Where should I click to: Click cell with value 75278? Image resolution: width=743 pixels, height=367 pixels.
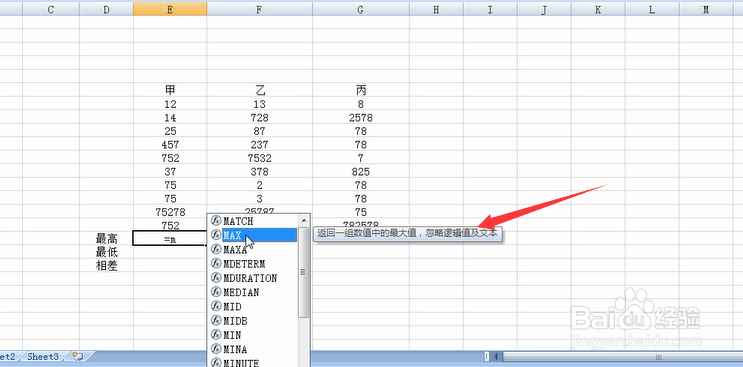(170, 212)
